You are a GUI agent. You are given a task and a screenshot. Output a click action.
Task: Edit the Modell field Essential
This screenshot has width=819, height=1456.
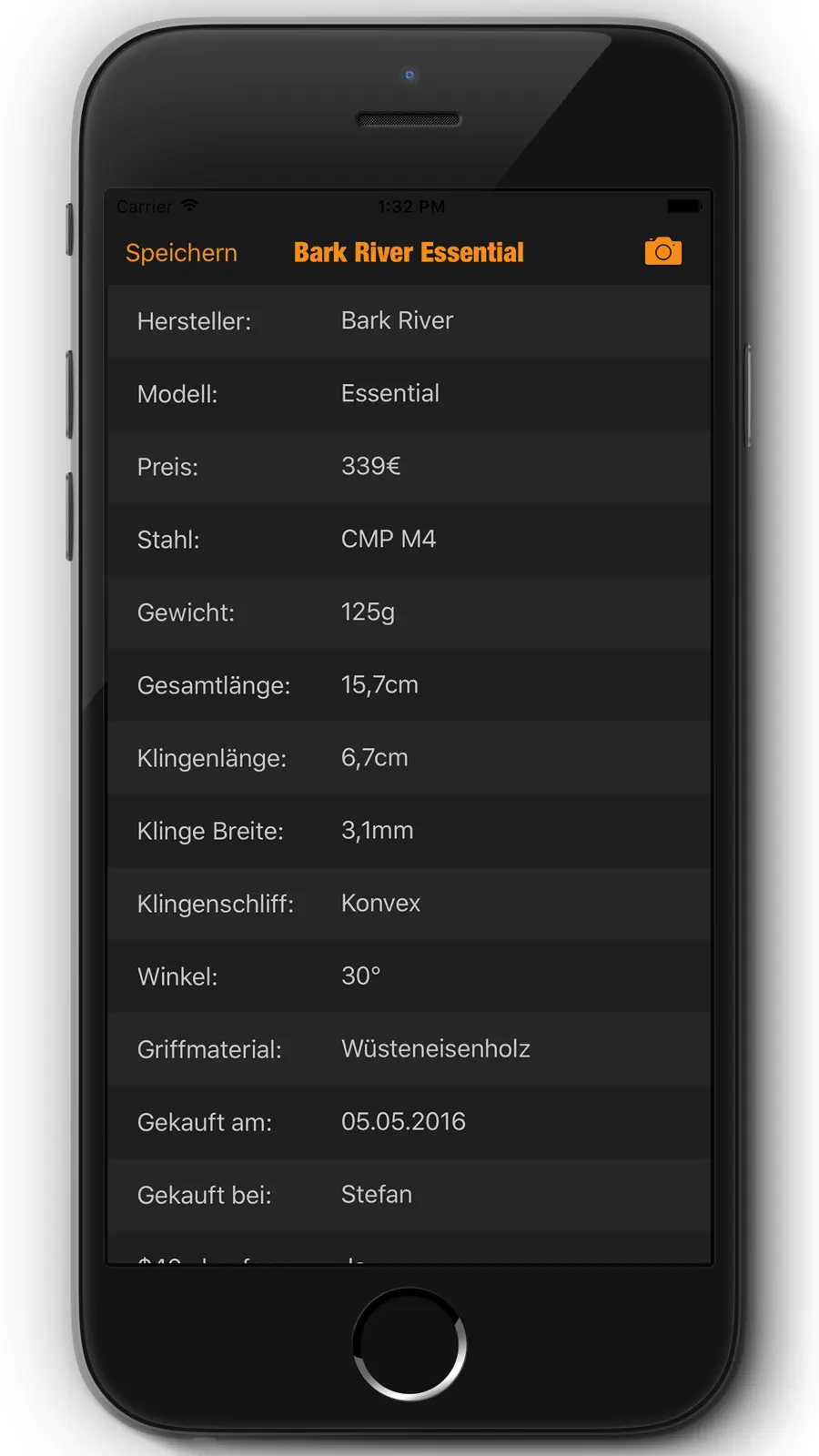tap(390, 393)
